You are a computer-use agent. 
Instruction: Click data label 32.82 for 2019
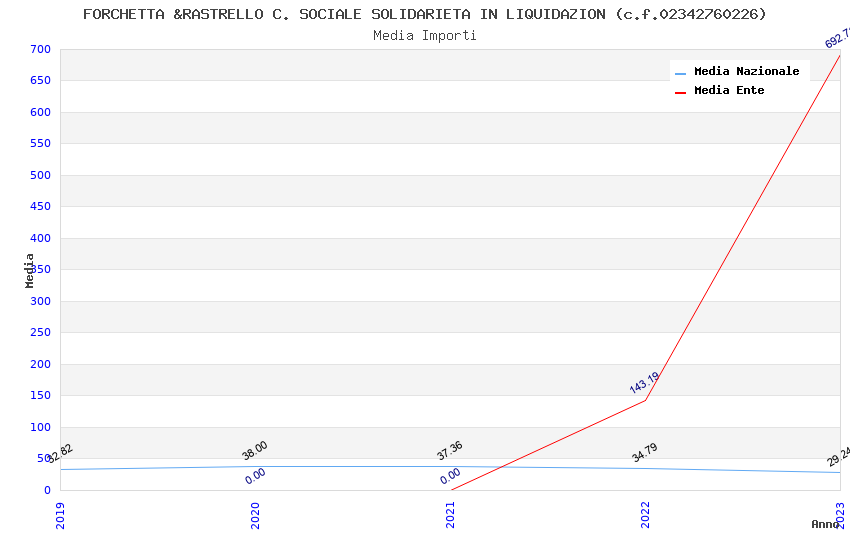[60, 454]
